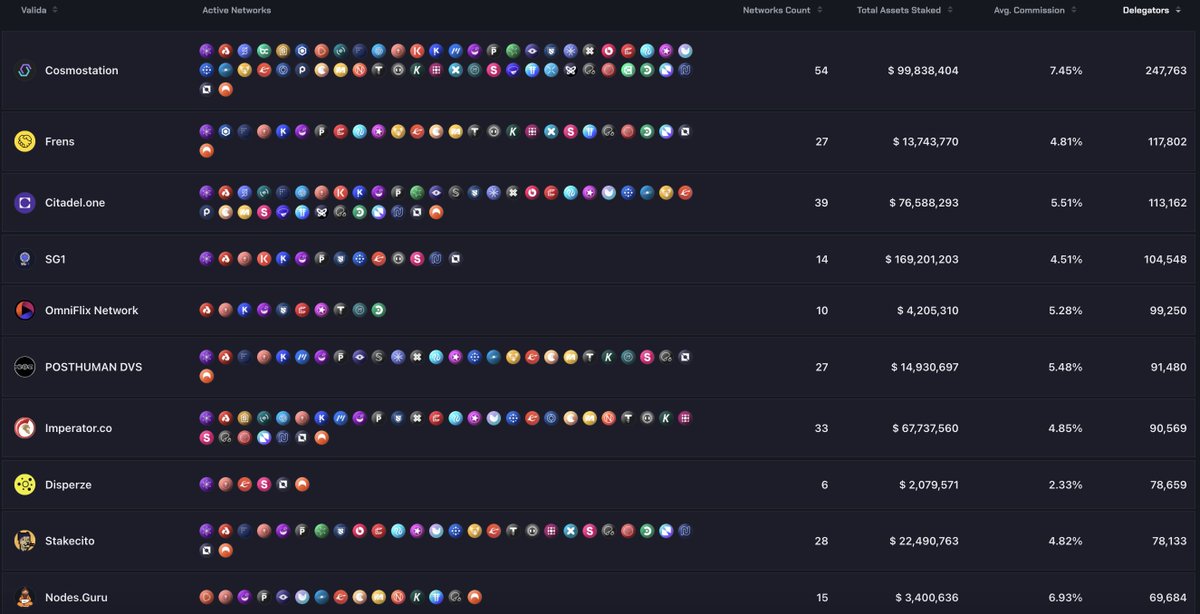Image resolution: width=1200 pixels, height=614 pixels.
Task: Click the Secret Network icon in Disperze's row
Action: point(264,483)
